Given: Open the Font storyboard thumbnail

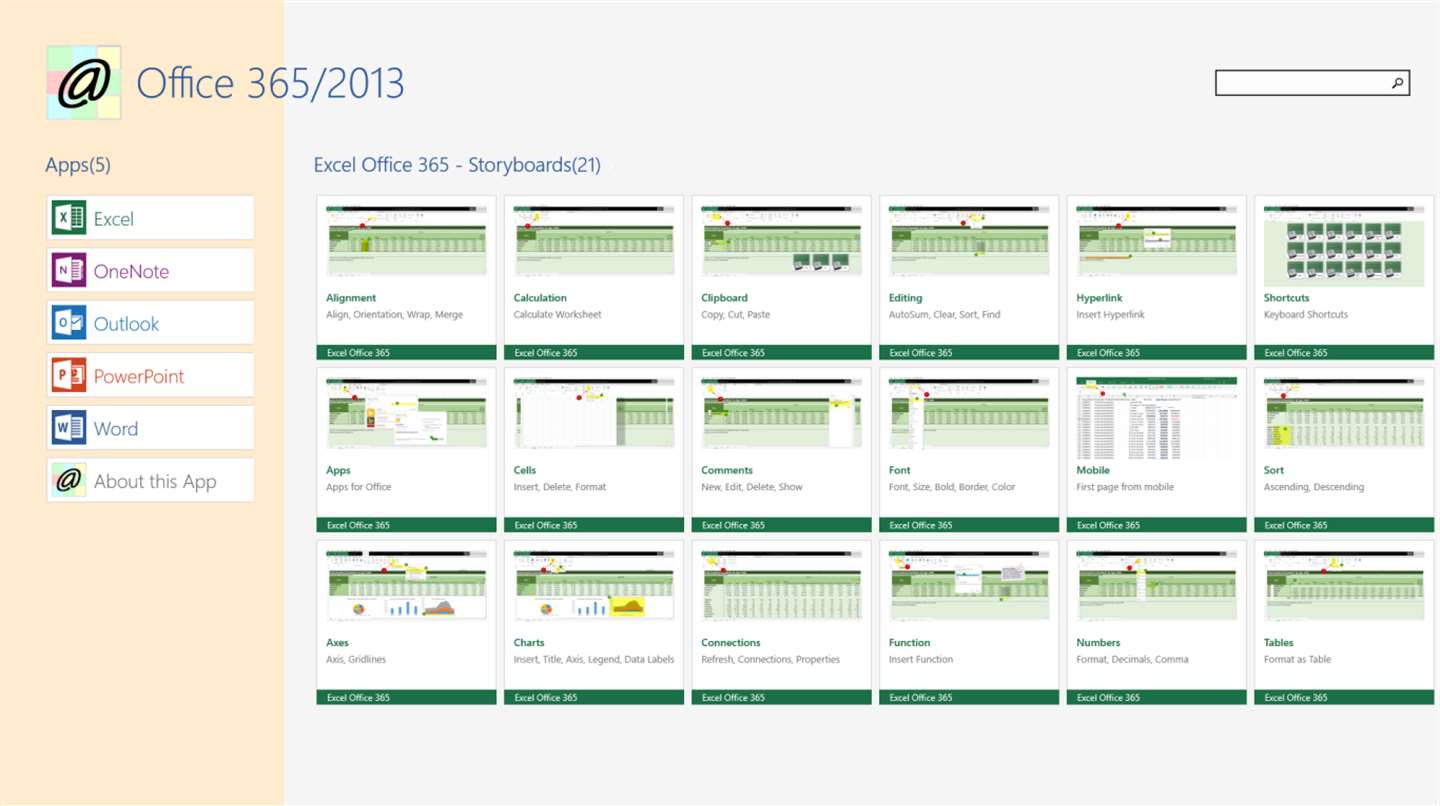Looking at the screenshot, I should [969, 415].
